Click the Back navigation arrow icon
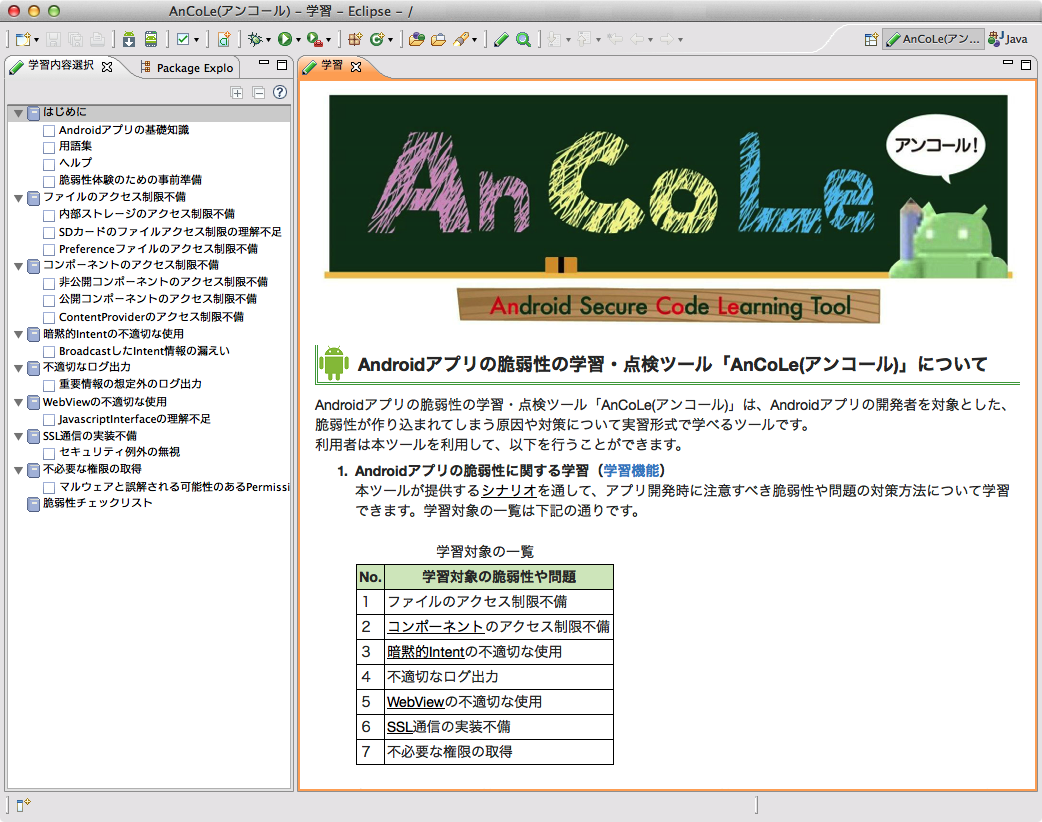This screenshot has width=1042, height=822. pos(637,40)
